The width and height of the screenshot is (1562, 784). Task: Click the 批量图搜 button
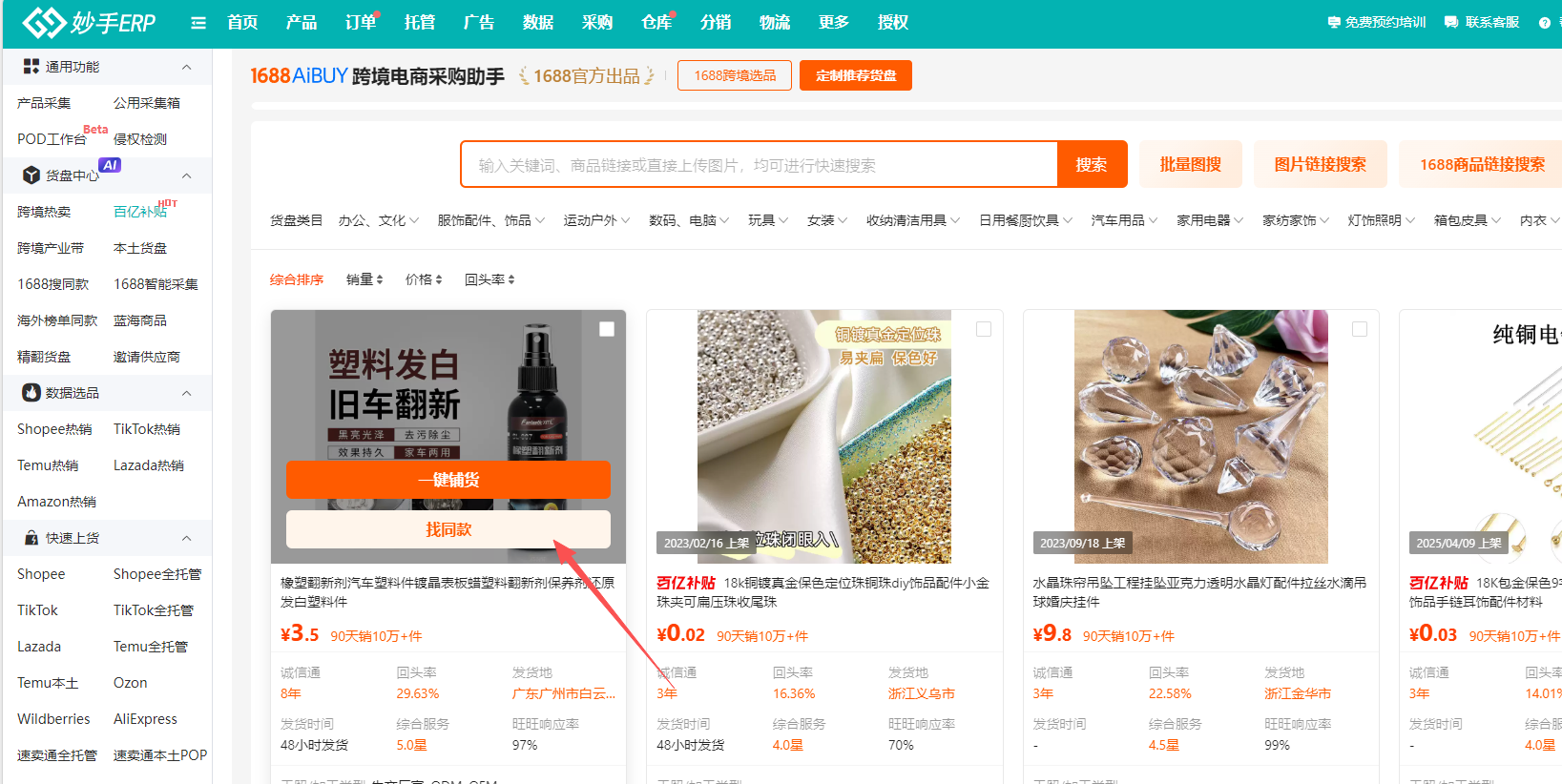point(1191,164)
